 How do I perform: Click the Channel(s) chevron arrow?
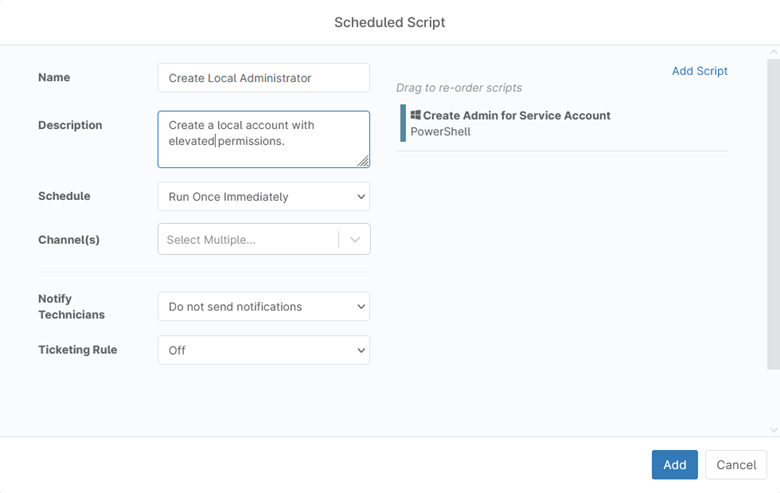355,240
